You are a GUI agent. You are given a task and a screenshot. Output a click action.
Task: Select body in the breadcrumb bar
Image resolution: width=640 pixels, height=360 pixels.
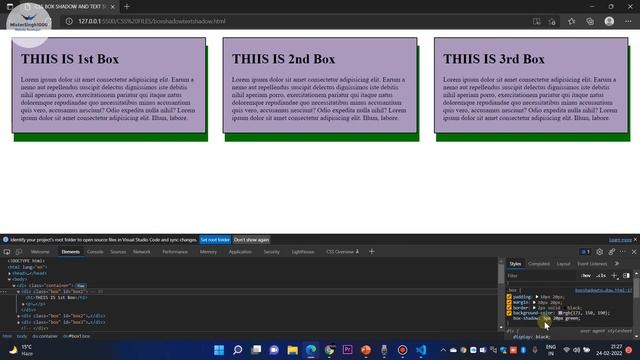[x=22, y=336]
